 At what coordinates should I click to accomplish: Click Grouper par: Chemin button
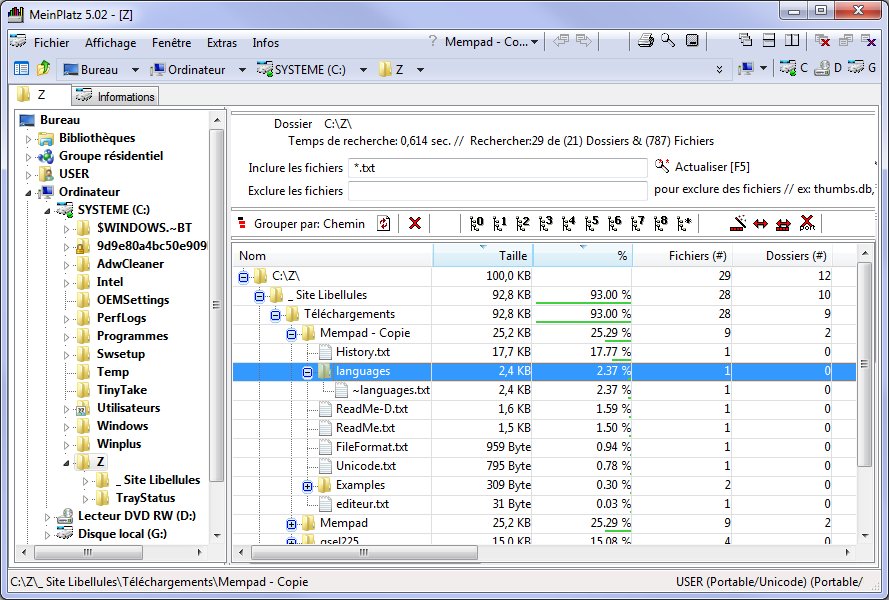coord(302,223)
